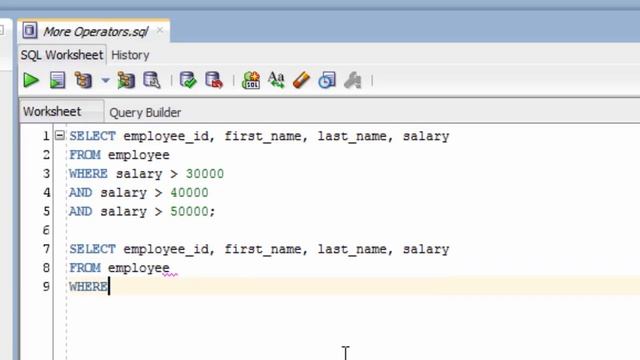Click the Autotrace icon

(126, 80)
